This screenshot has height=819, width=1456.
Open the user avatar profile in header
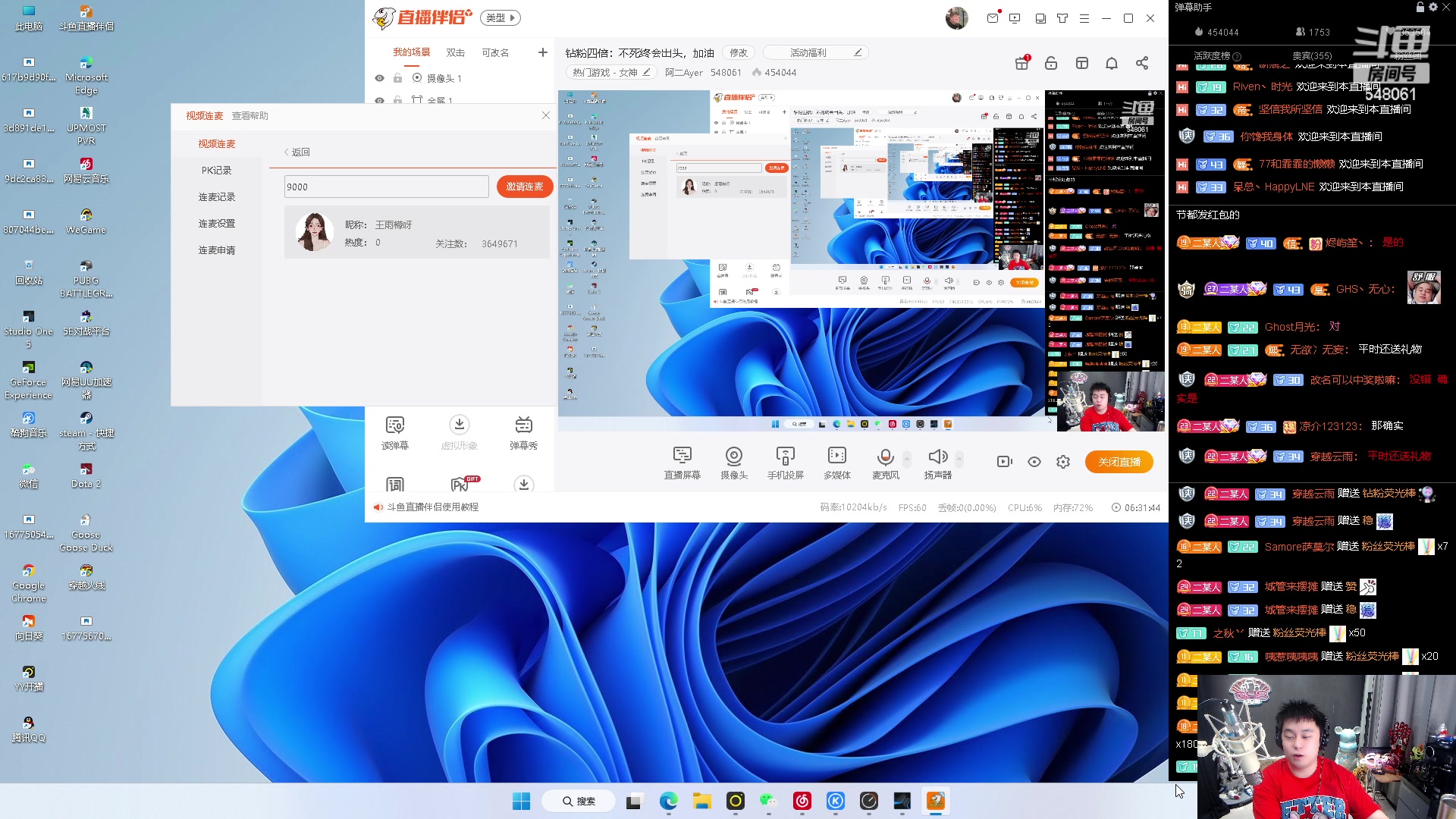957,17
